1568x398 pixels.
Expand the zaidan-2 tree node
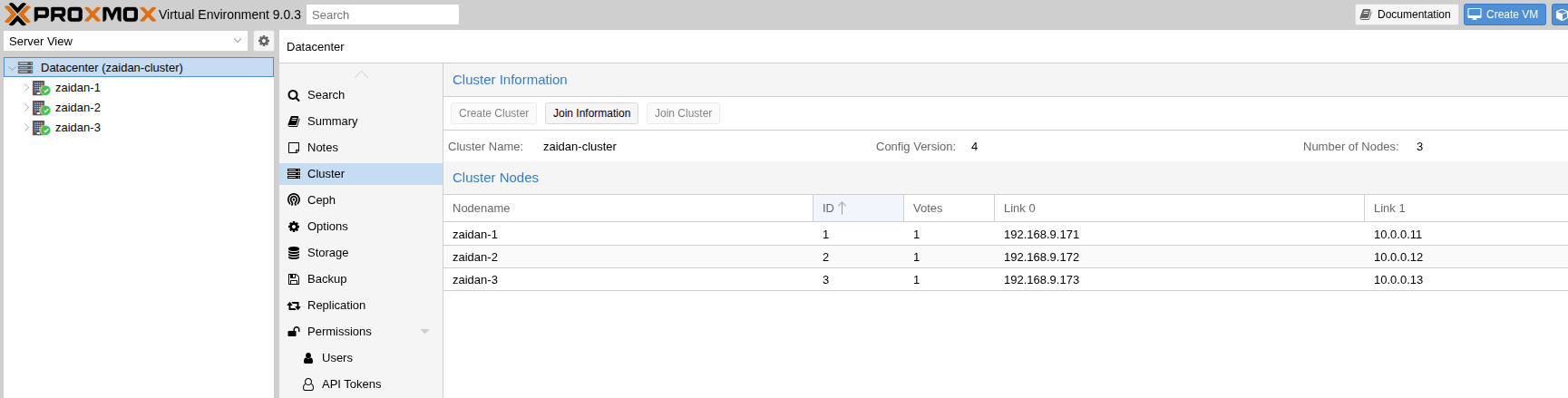pyautogui.click(x=26, y=108)
